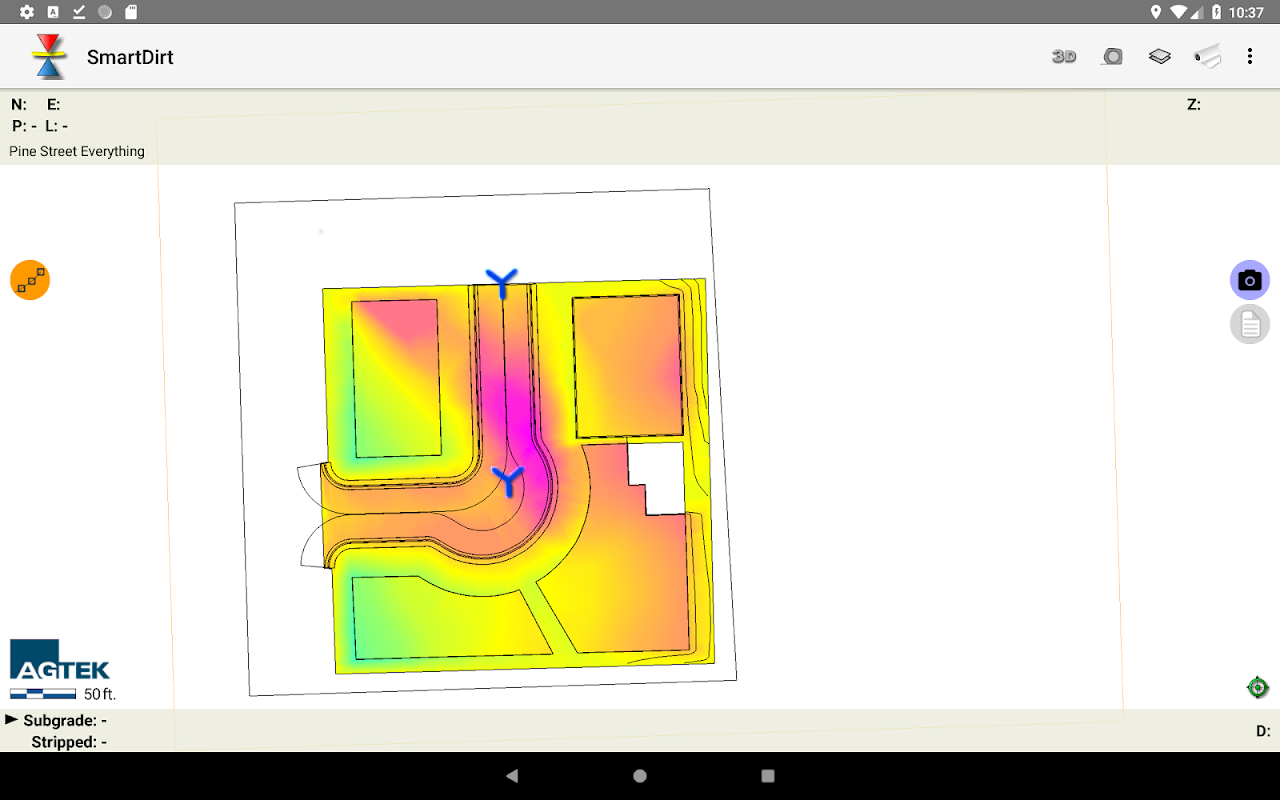Go back with Android back button

pyautogui.click(x=512, y=776)
